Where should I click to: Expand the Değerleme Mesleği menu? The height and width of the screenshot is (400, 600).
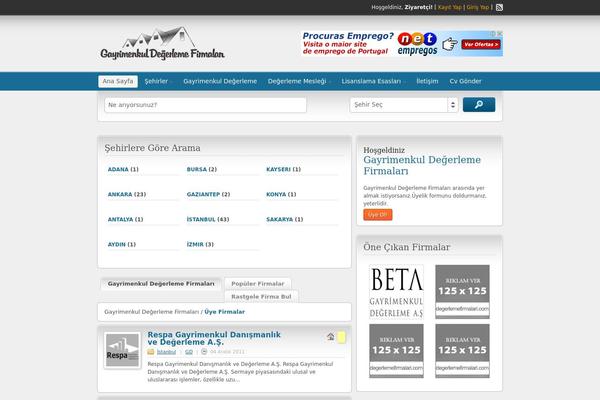[x=299, y=81]
